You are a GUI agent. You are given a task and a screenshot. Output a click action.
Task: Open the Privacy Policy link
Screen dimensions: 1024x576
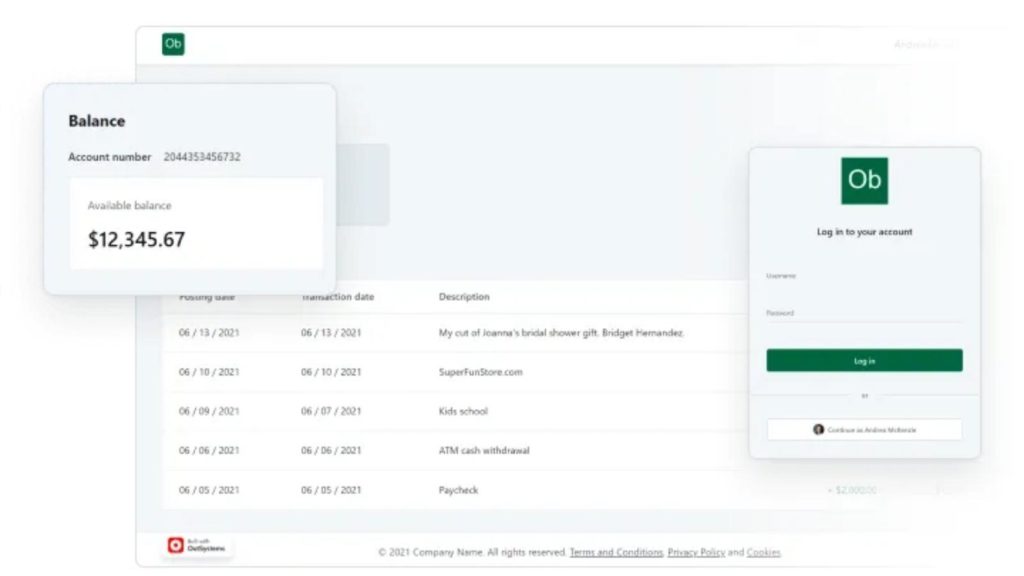pyautogui.click(x=695, y=552)
